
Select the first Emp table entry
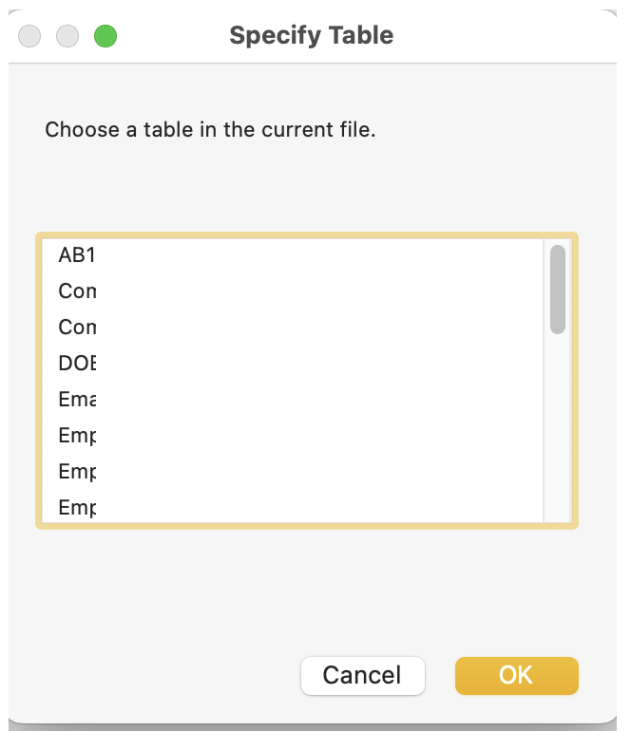[x=77, y=435]
